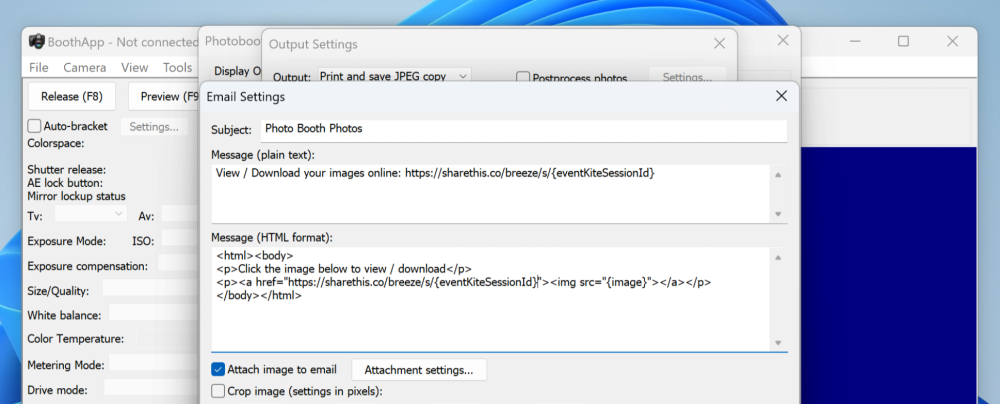
Task: Click in the Subject field
Action: [524, 129]
